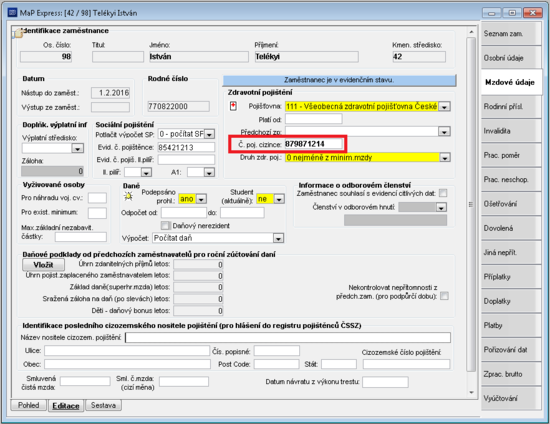
Task: Click the Čís. popisné field
Action: 277,351
